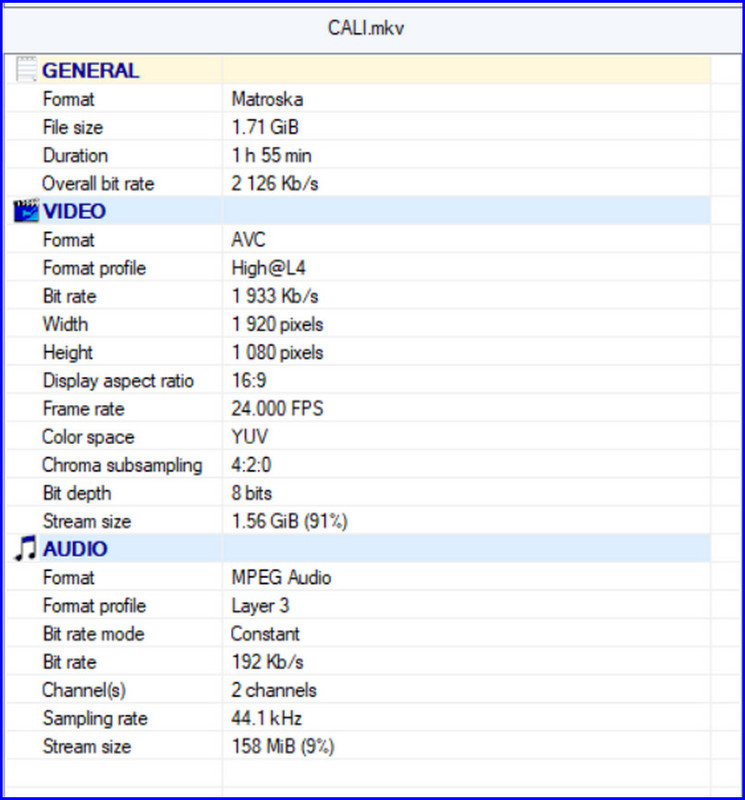Click the Height label
Image resolution: width=745 pixels, height=800 pixels.
click(x=68, y=352)
